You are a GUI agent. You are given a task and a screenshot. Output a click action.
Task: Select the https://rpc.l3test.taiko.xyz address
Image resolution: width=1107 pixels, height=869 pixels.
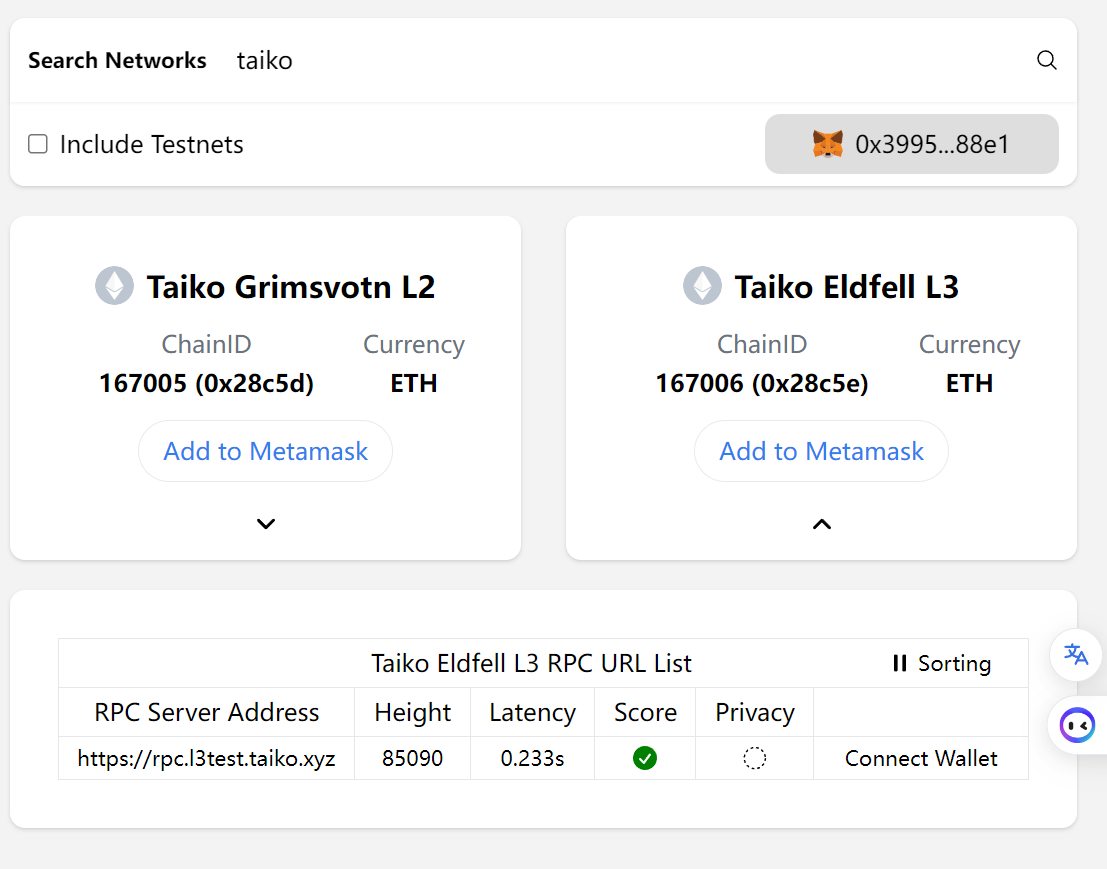click(206, 758)
